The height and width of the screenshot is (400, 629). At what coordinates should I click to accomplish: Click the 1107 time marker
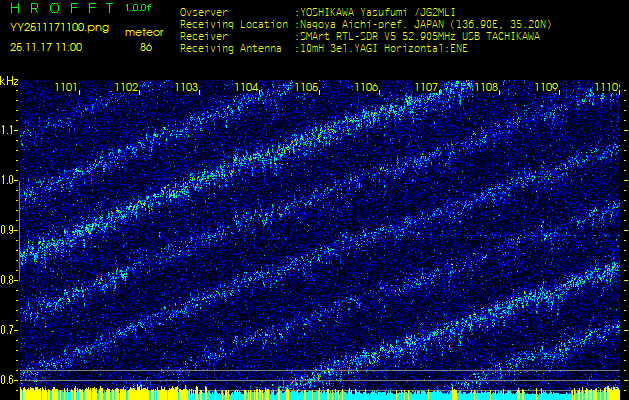point(426,87)
